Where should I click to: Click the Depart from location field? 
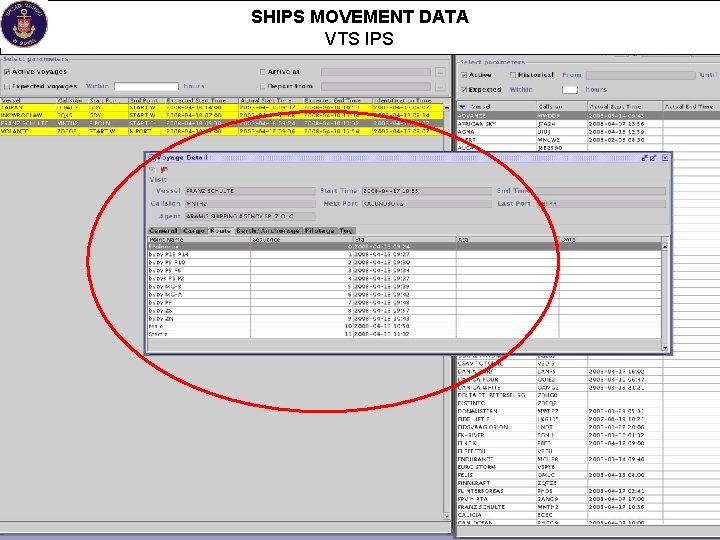[x=376, y=86]
